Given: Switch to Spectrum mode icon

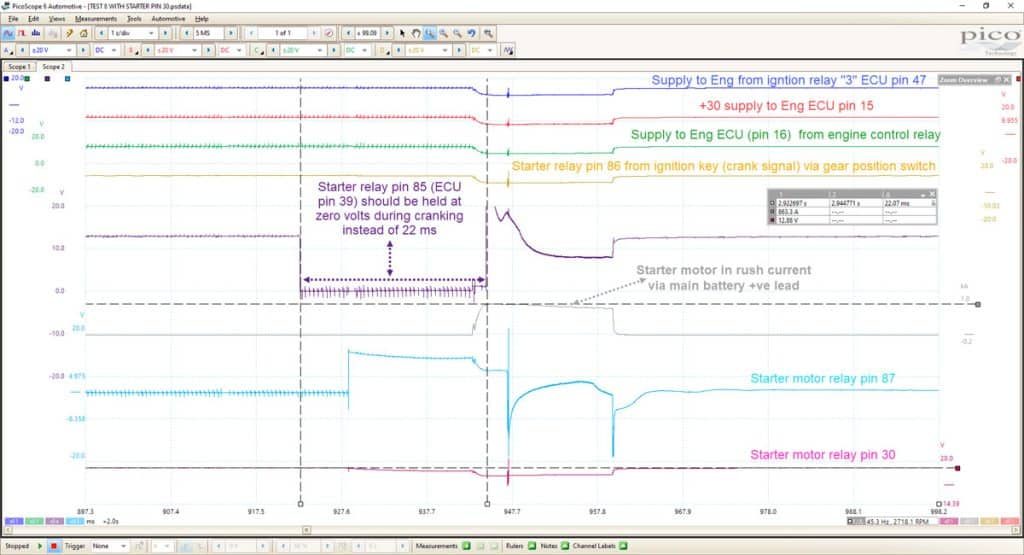Looking at the screenshot, I should point(36,33).
